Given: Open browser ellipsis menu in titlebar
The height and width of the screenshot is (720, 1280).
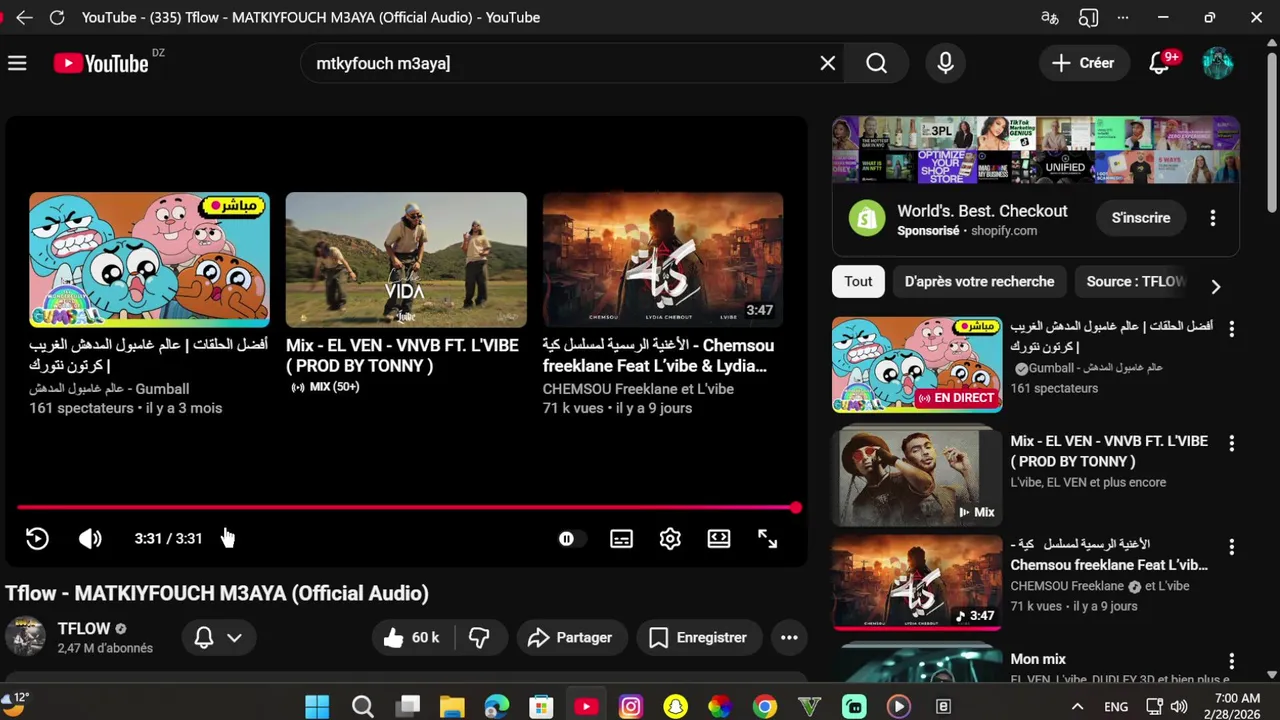Looking at the screenshot, I should click(x=1124, y=17).
